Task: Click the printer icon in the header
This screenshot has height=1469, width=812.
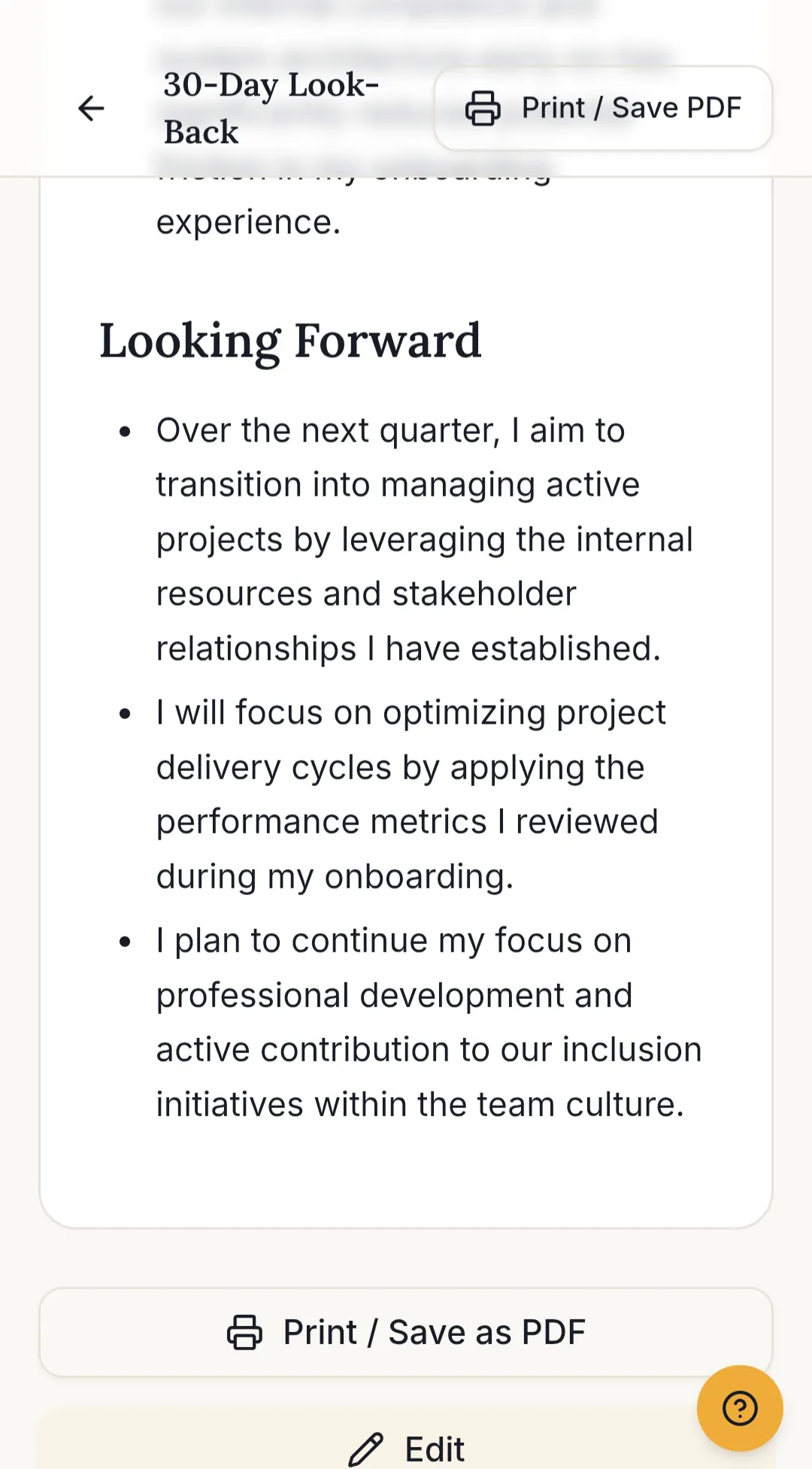Action: point(483,108)
